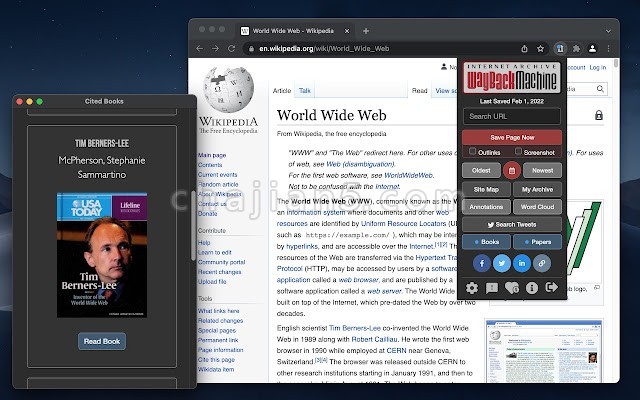
Task: Open the Current events sidebar link
Action: pyautogui.click(x=218, y=175)
